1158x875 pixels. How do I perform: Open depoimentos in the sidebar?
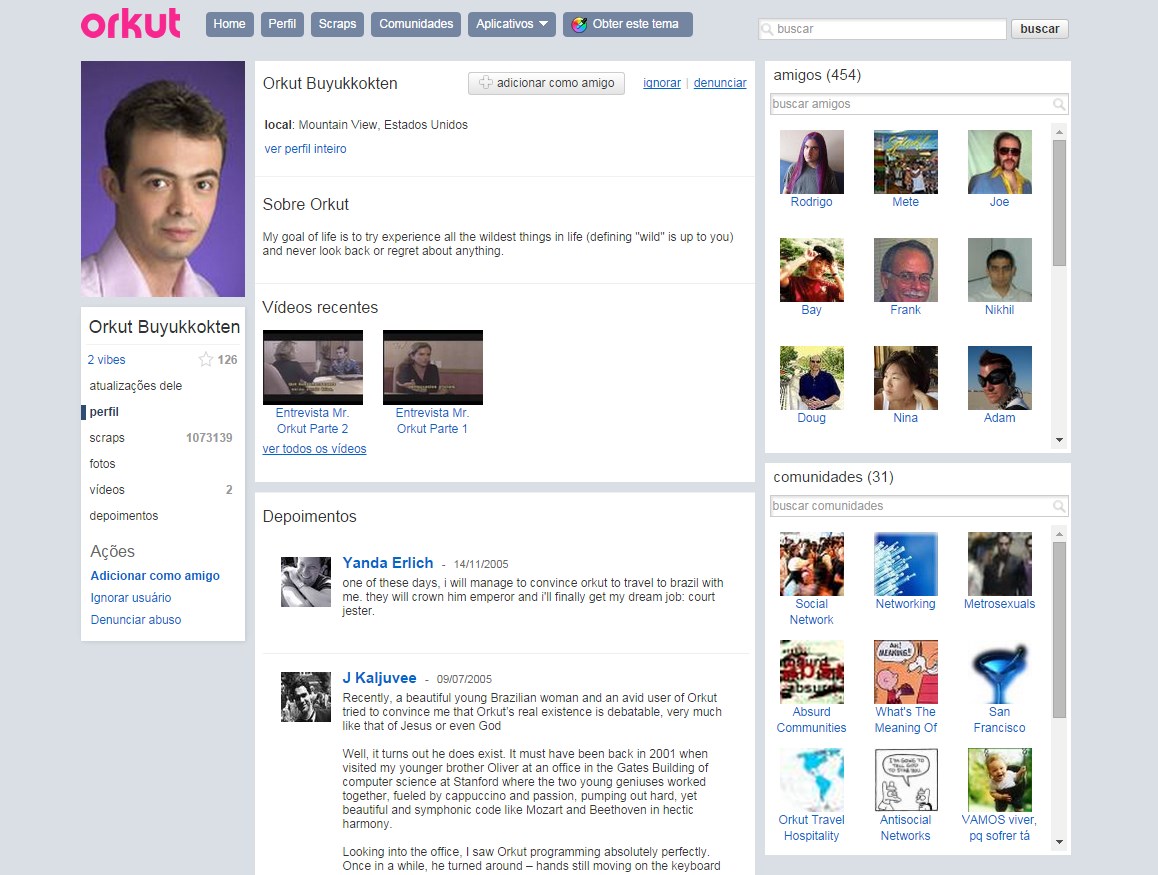coord(124,515)
